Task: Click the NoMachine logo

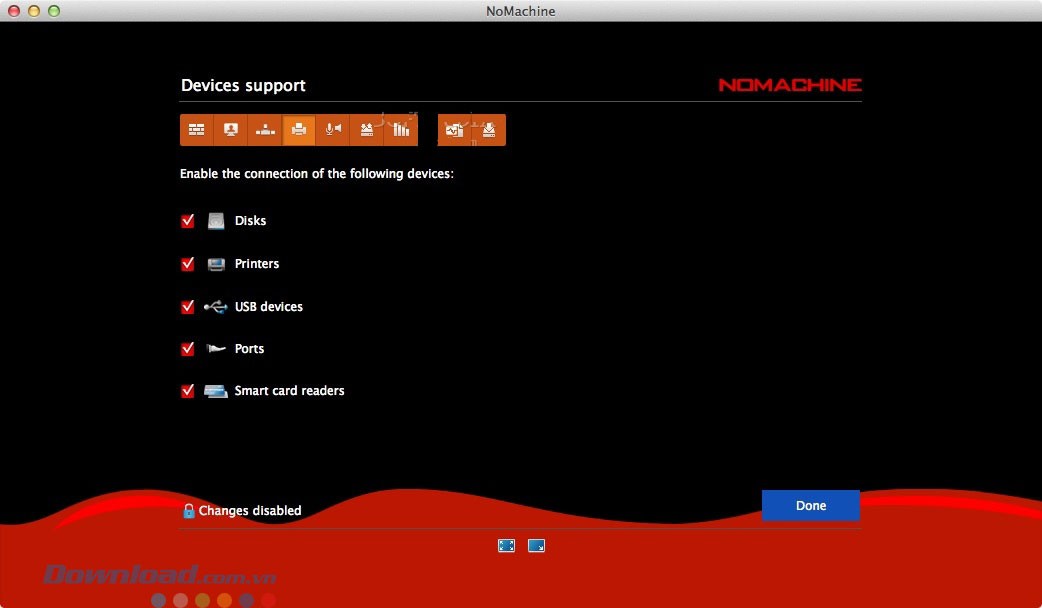Action: [x=789, y=86]
